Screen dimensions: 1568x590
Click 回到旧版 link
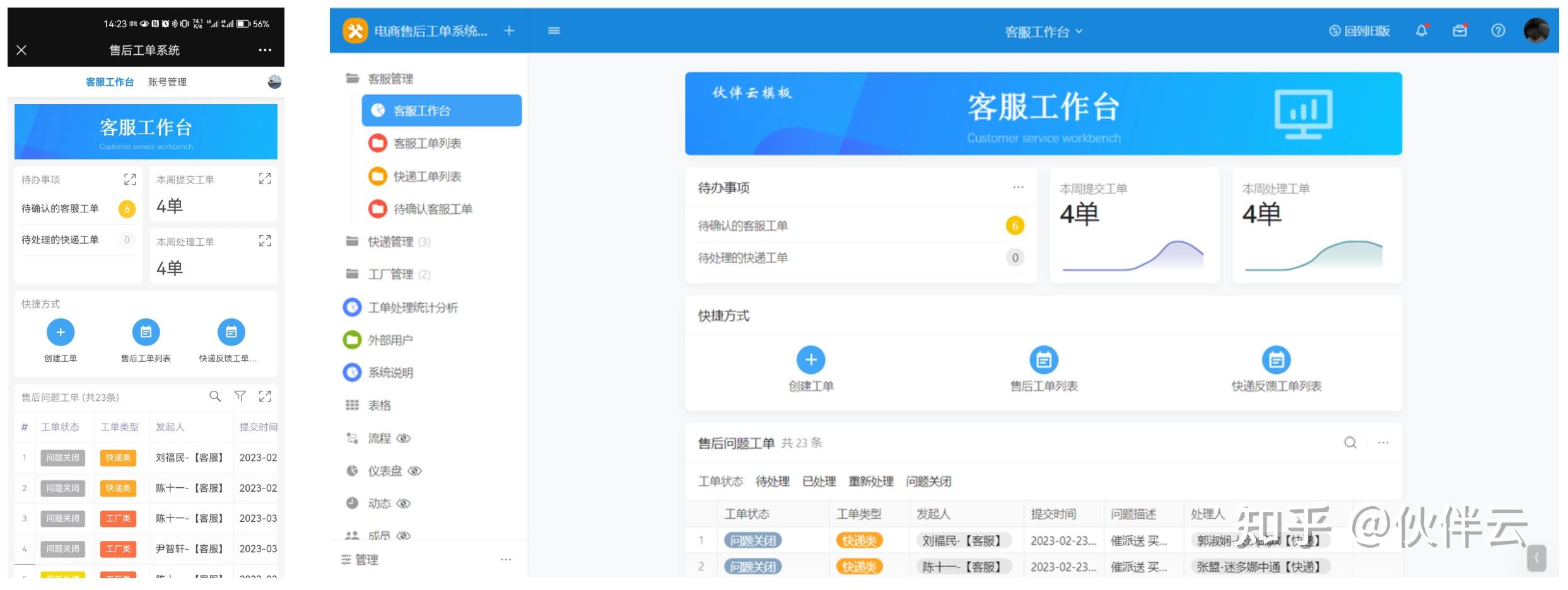tap(1359, 31)
